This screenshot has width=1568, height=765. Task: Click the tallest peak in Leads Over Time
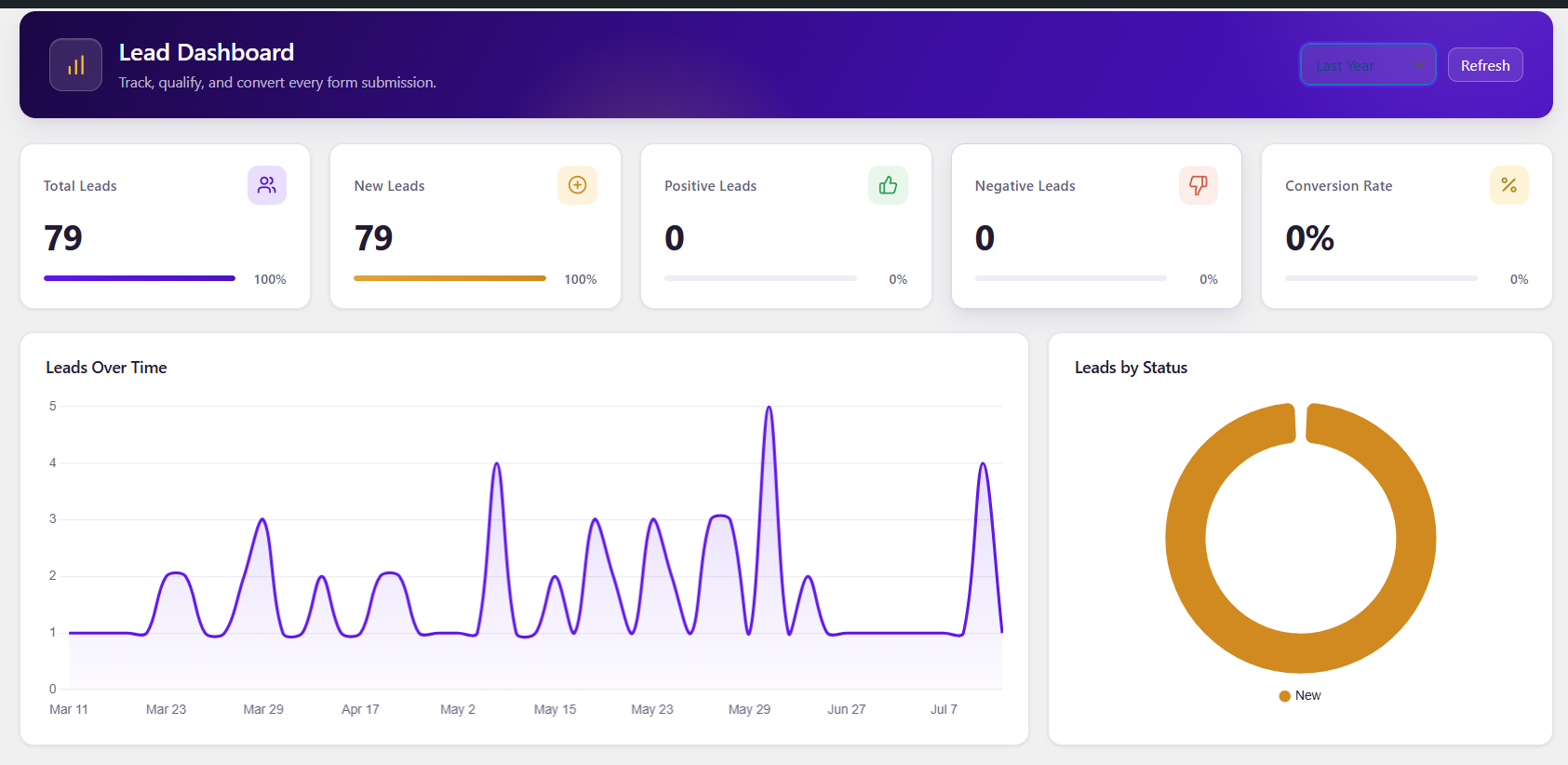(x=769, y=408)
